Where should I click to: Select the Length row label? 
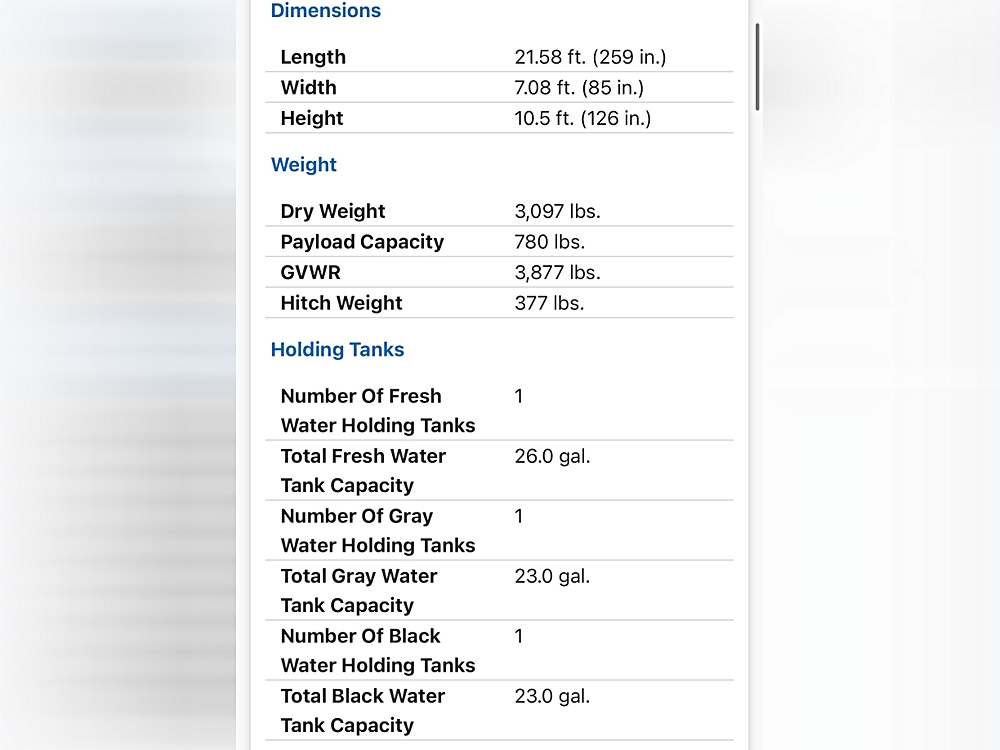click(313, 58)
